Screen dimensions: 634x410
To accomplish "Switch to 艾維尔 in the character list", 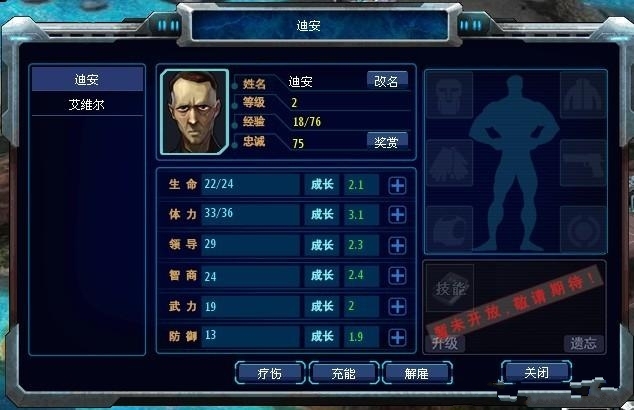I will (x=87, y=105).
